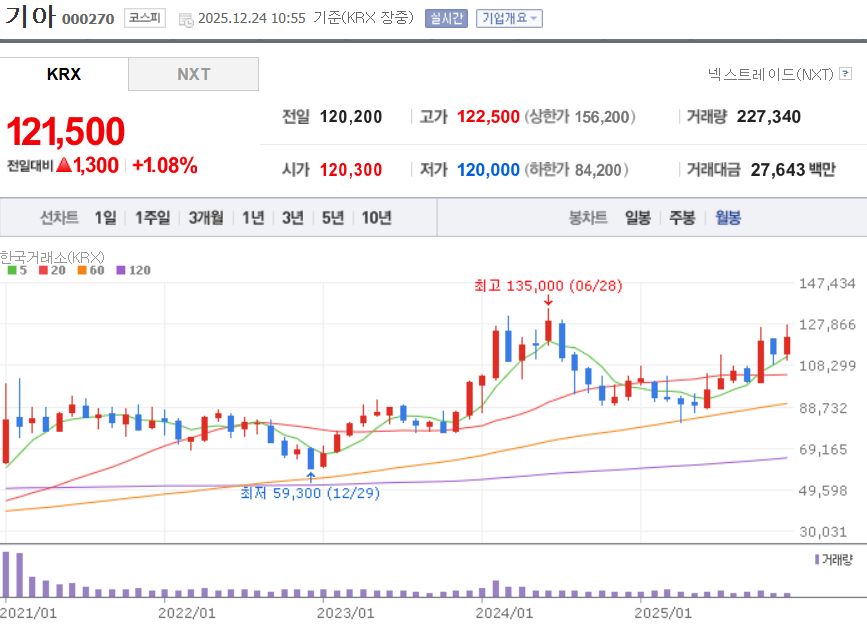Click the purple 120 moving average swatch
Image resolution: width=867 pixels, height=637 pixels.
coord(121,270)
